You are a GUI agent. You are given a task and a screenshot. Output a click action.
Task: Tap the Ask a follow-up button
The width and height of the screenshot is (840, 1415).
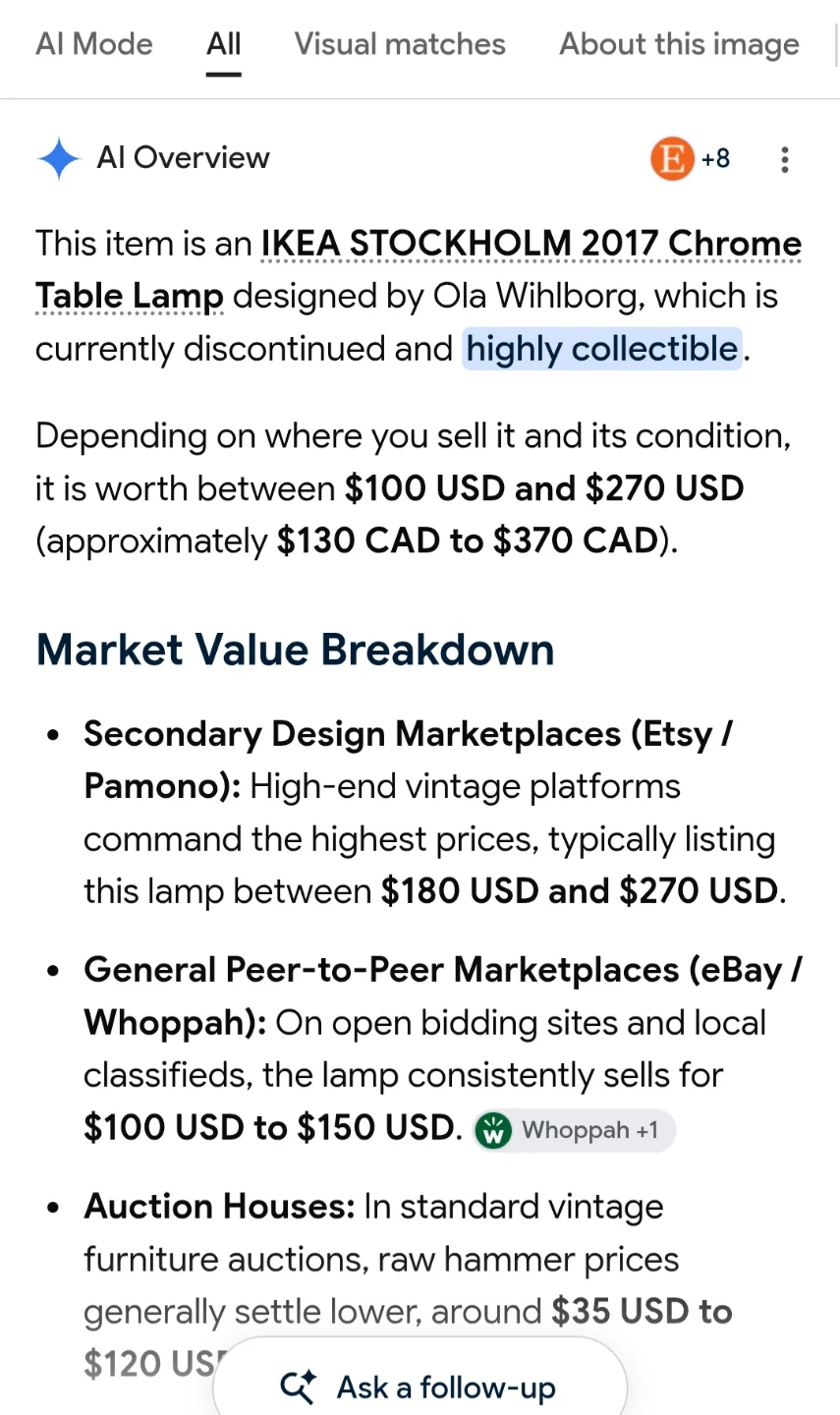tap(420, 1387)
